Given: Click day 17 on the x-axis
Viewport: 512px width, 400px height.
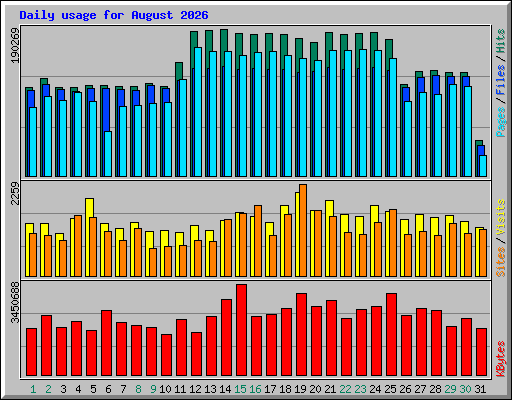Looking at the screenshot, I should 270,389.
